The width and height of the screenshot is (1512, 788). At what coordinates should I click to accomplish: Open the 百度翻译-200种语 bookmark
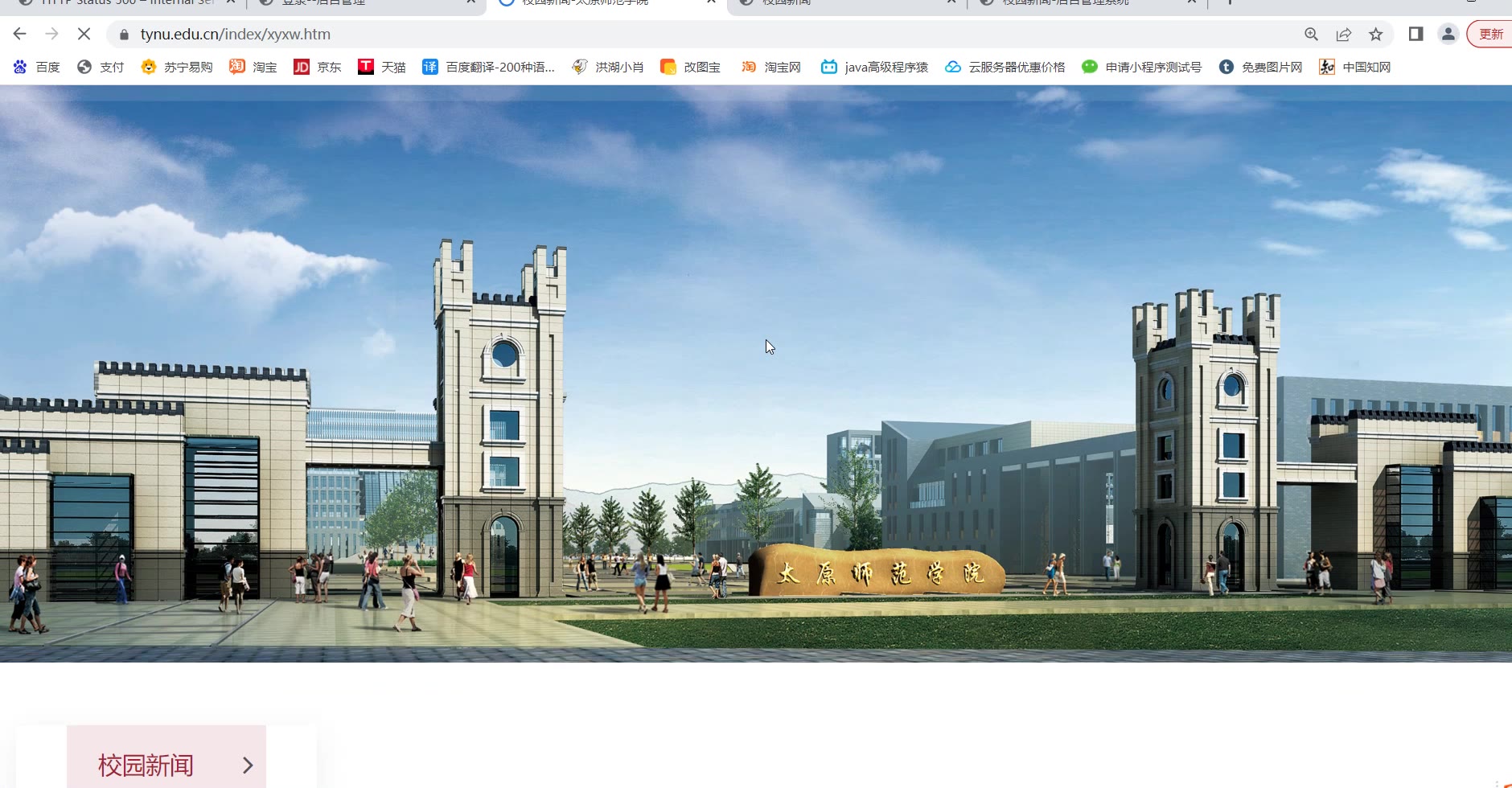pos(489,67)
